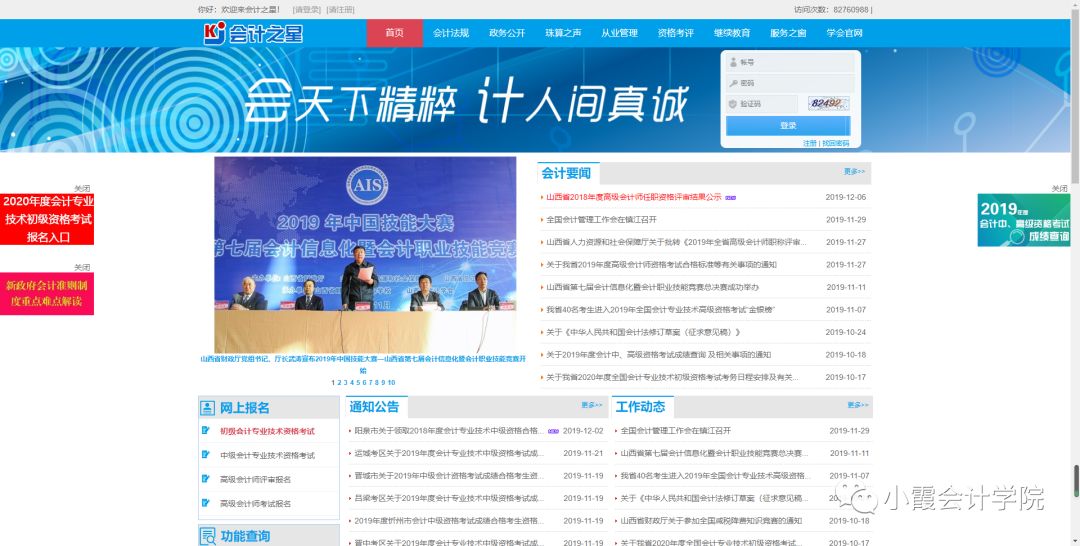Open 会计要闻 item 全国会计管理工作会在镇江召开

(601, 220)
